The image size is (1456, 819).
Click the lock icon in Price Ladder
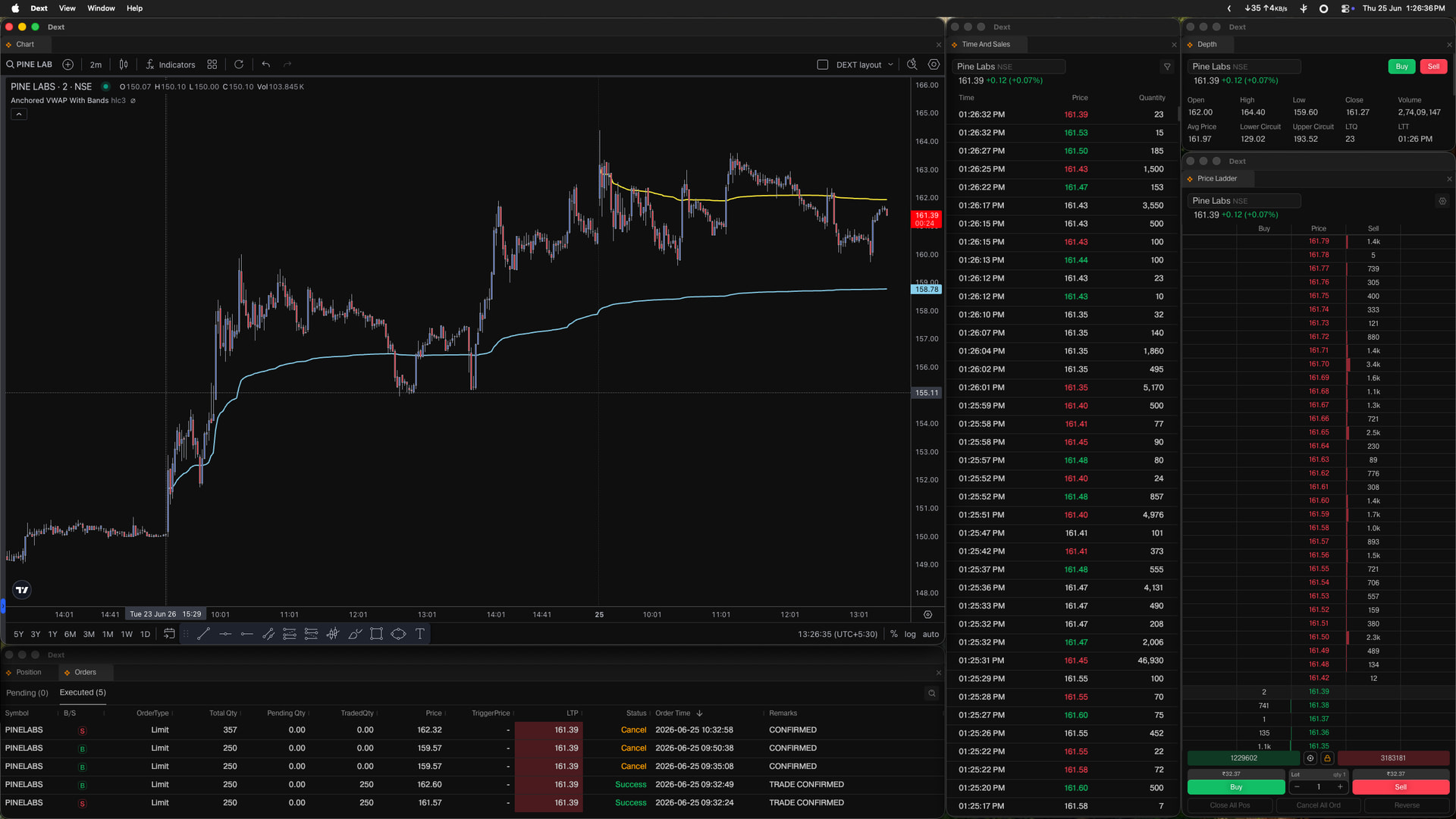(x=1327, y=758)
